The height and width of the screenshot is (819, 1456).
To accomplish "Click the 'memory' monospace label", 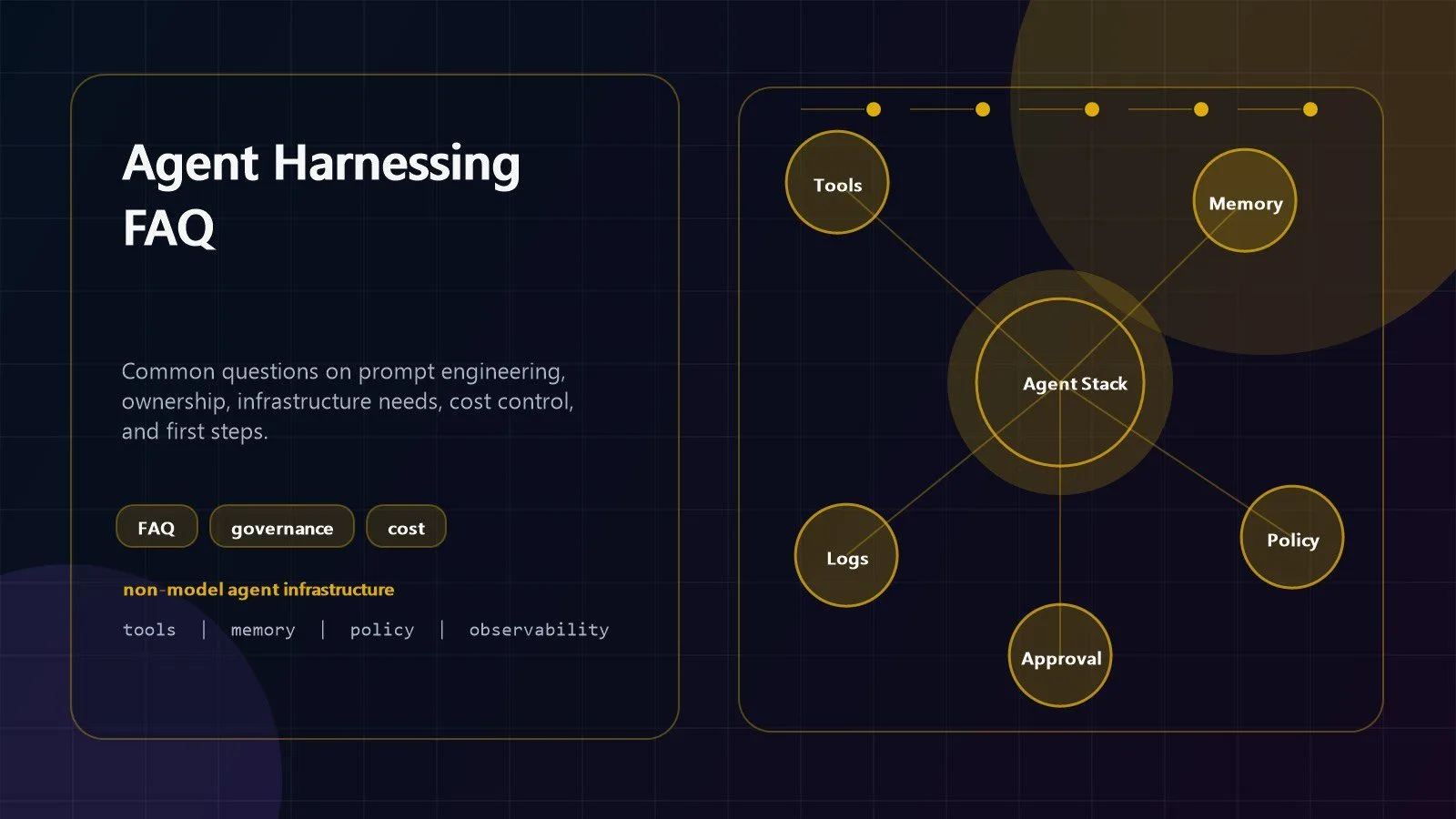I will click(263, 630).
